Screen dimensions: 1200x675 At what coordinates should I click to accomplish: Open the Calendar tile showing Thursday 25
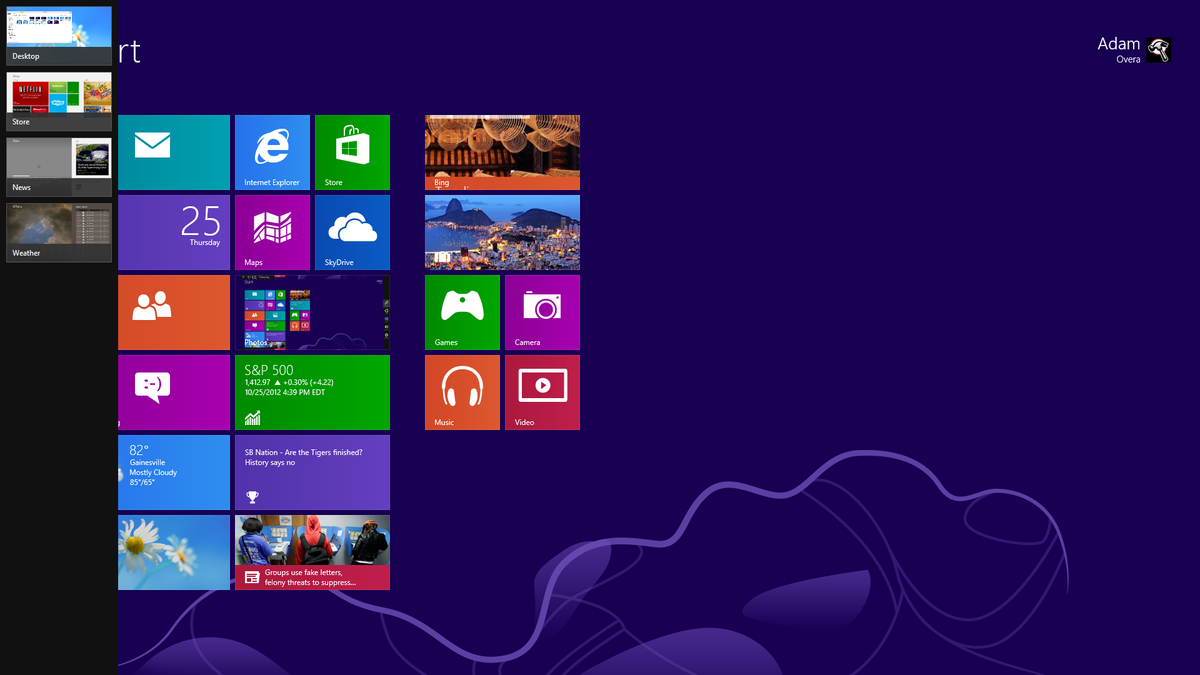click(x=173, y=232)
